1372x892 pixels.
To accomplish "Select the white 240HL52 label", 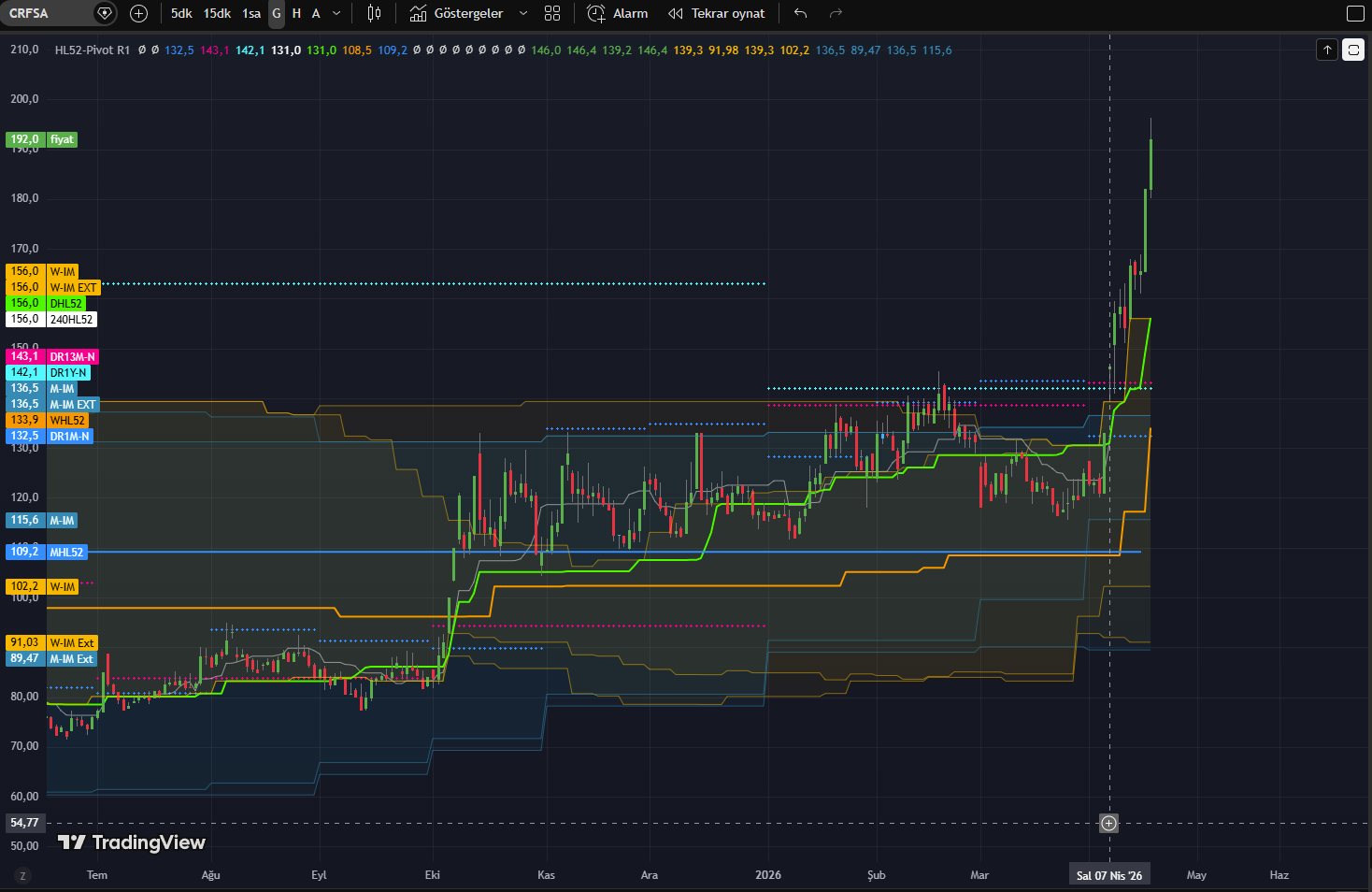I will [x=51, y=319].
